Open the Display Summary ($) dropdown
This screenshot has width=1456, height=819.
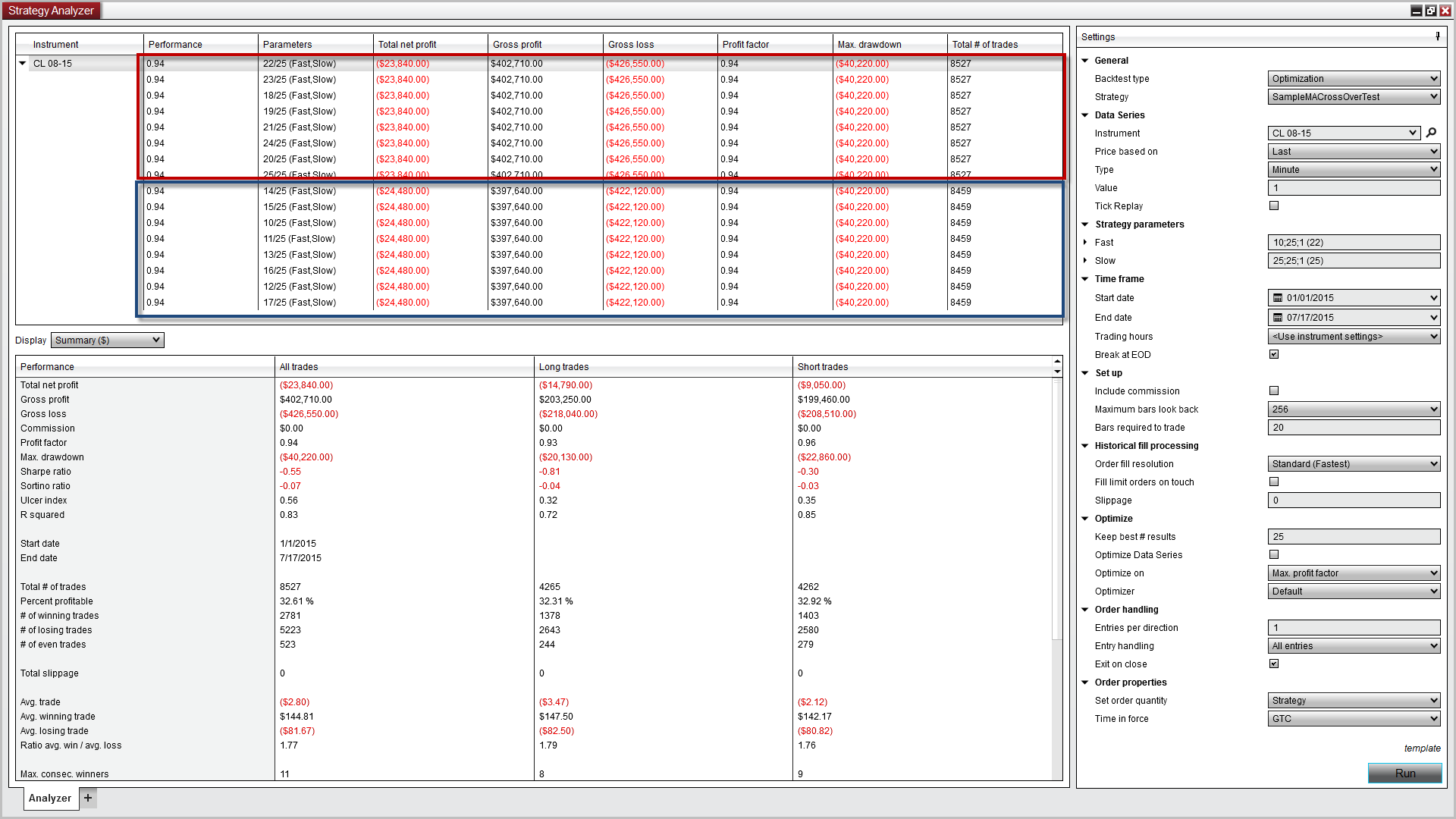[x=107, y=340]
